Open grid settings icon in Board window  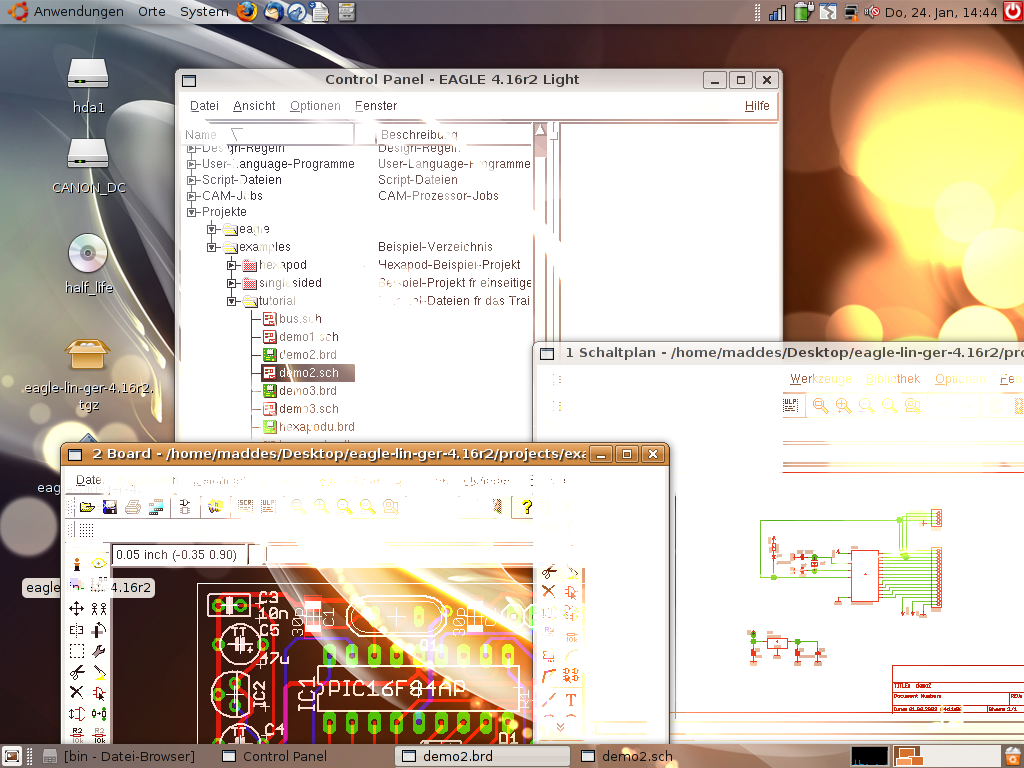click(x=86, y=530)
